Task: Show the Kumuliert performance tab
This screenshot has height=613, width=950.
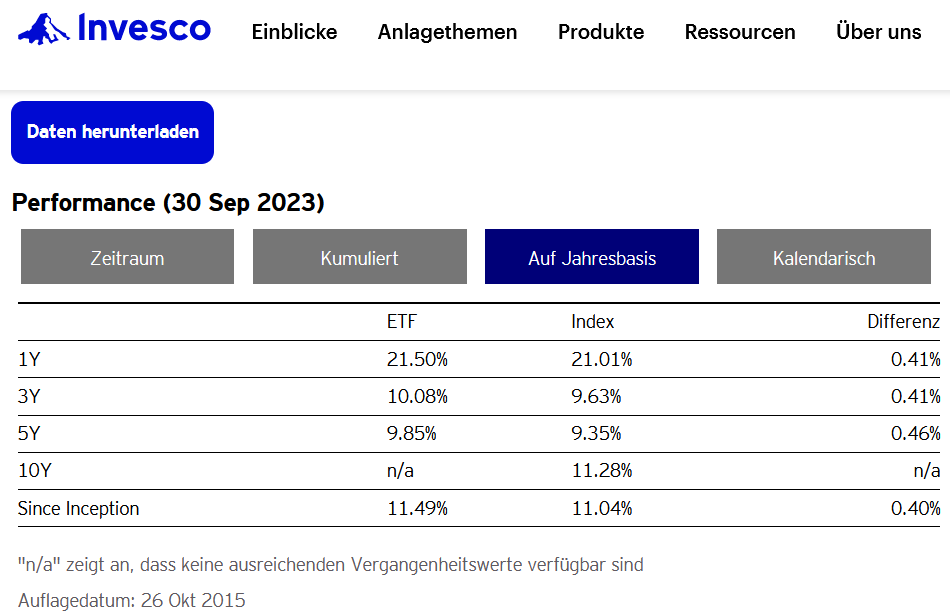Action: click(x=359, y=258)
